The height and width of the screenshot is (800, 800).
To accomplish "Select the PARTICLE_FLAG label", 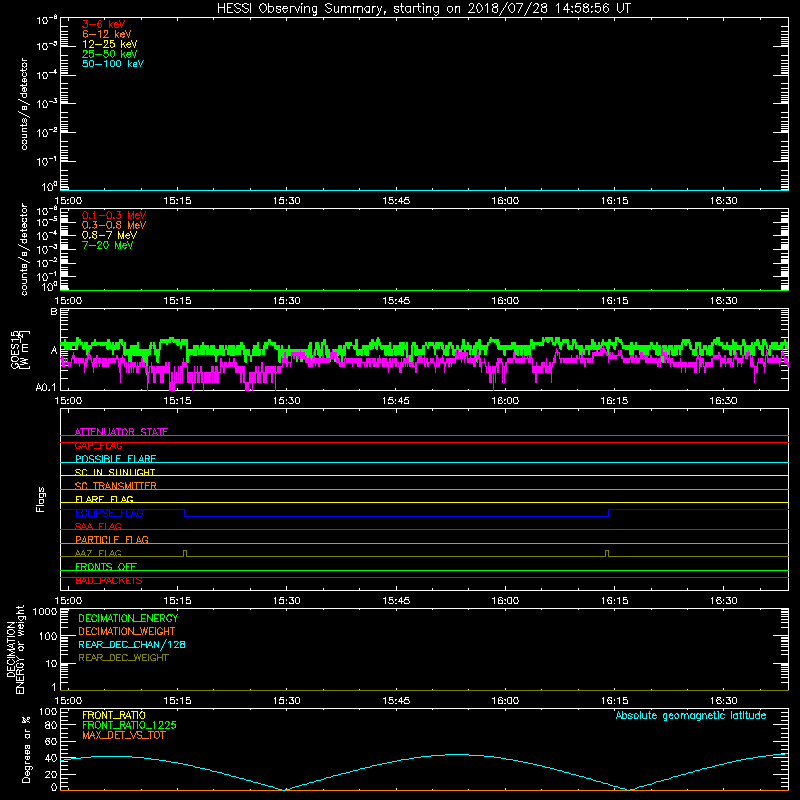I will (x=112, y=540).
